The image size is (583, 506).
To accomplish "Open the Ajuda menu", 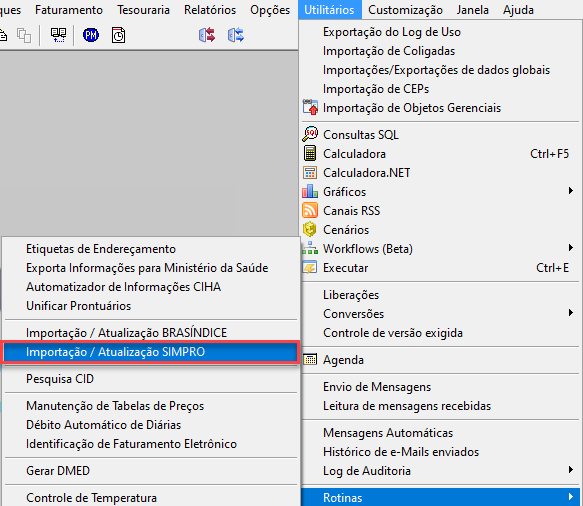I will coord(518,10).
